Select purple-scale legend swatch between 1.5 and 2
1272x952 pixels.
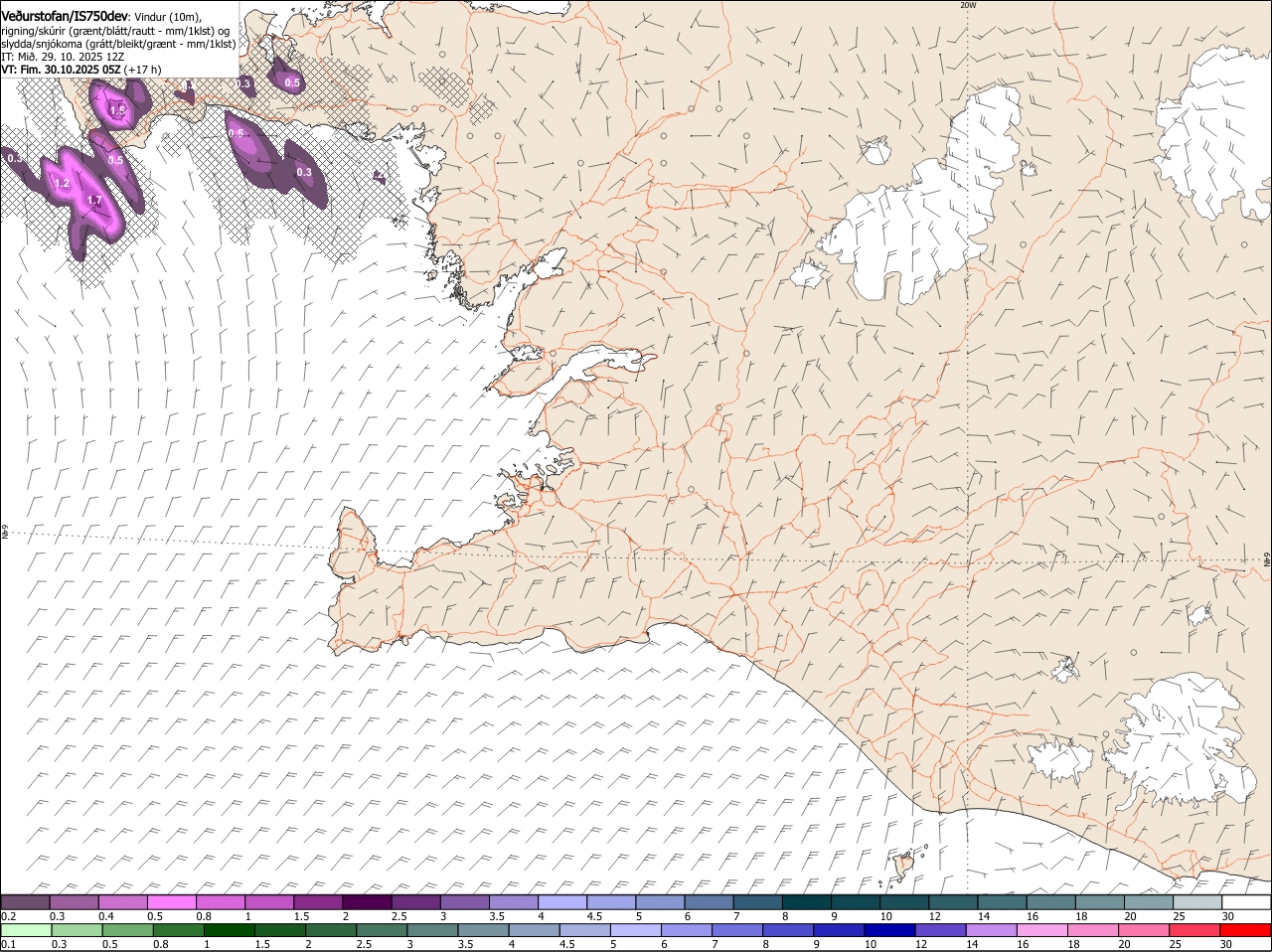[x=318, y=901]
